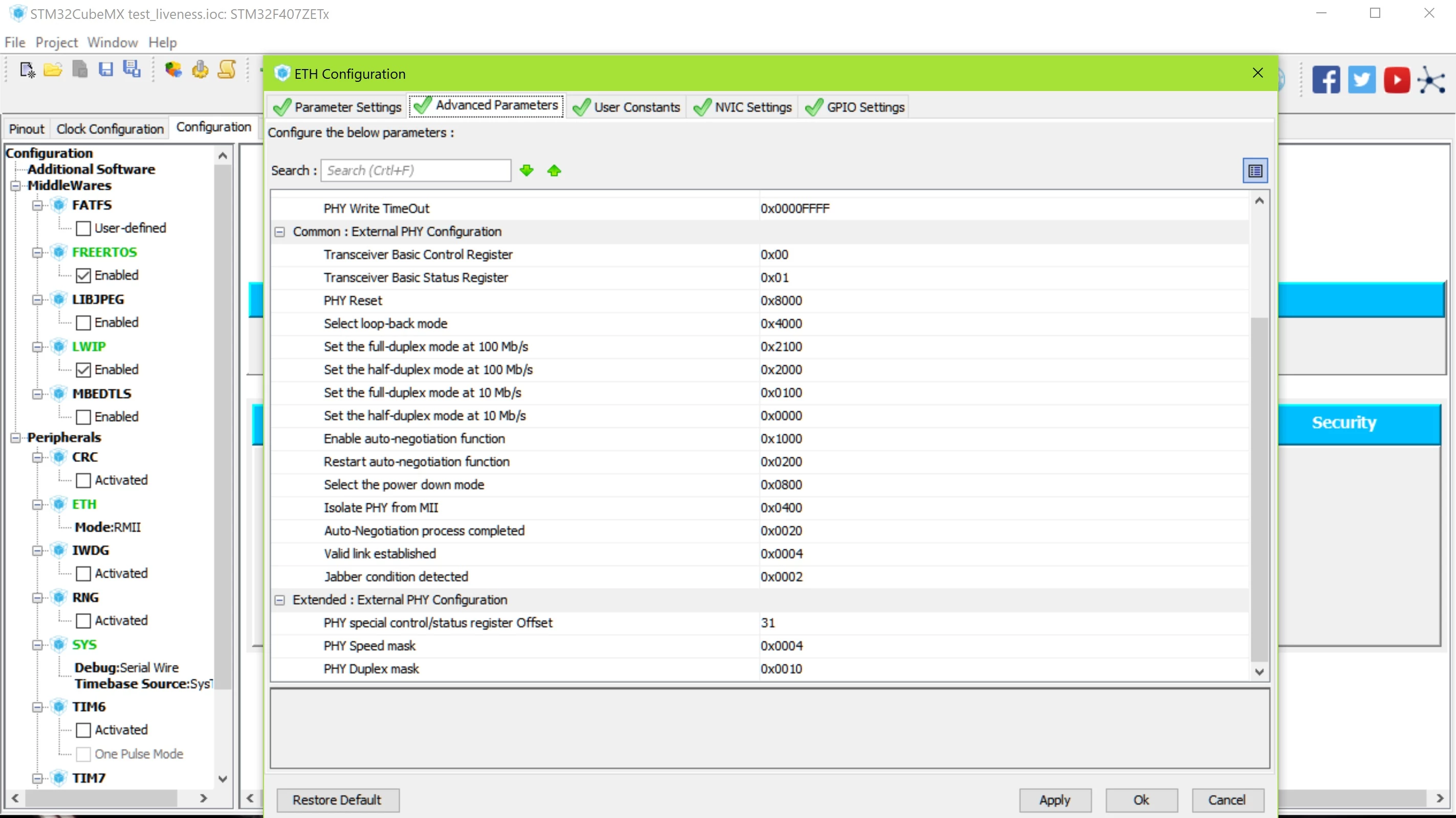This screenshot has width=1456, height=818.
Task: Open the Twitter link icon
Action: pos(1362,80)
